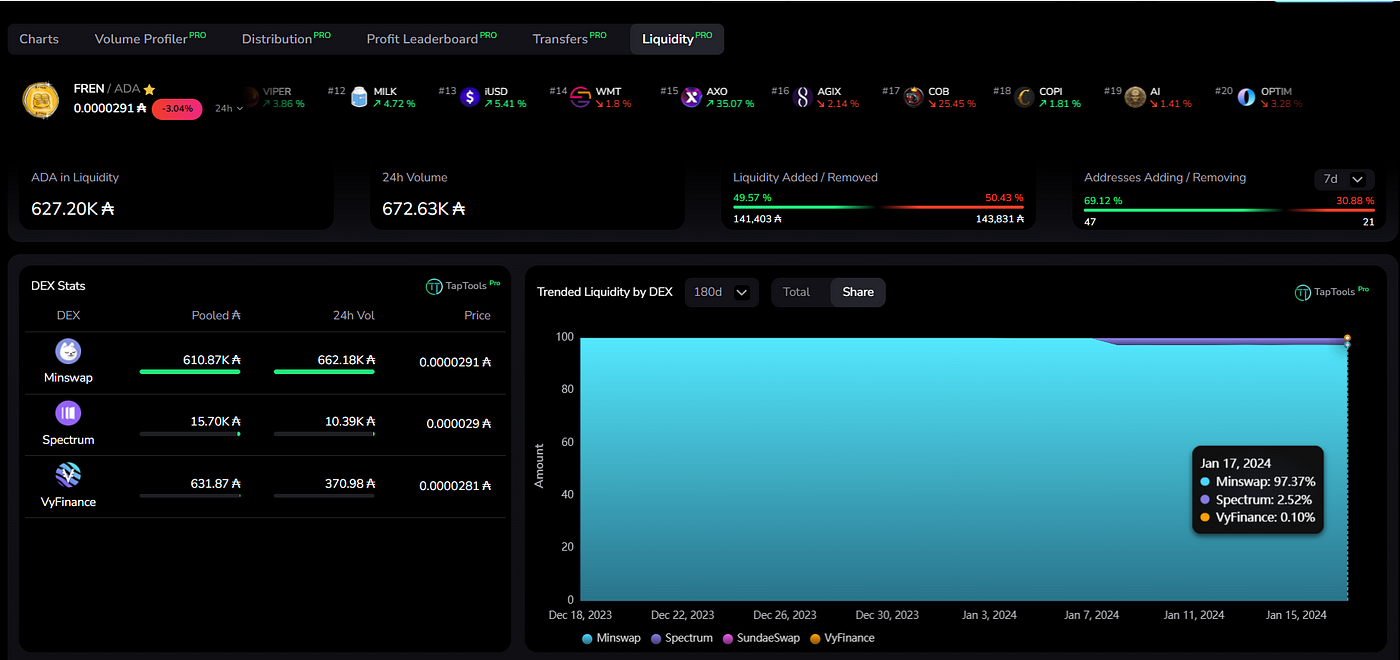
Task: Click the MILK token icon
Action: click(x=359, y=97)
